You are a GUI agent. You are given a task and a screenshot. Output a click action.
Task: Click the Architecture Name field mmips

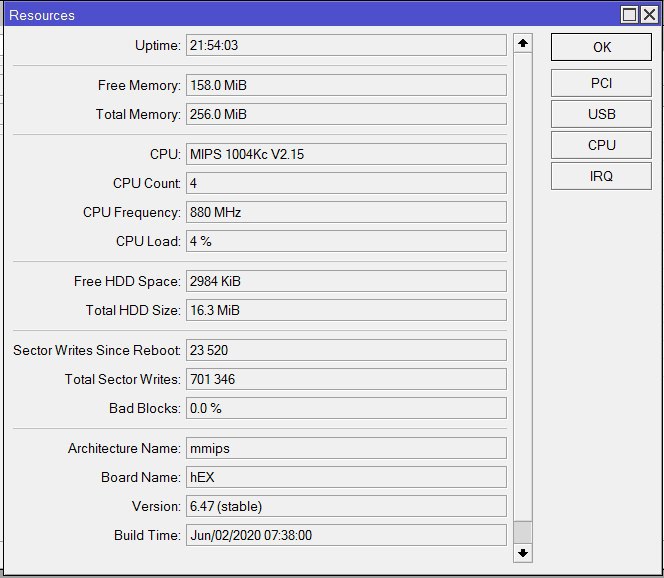[x=346, y=448]
